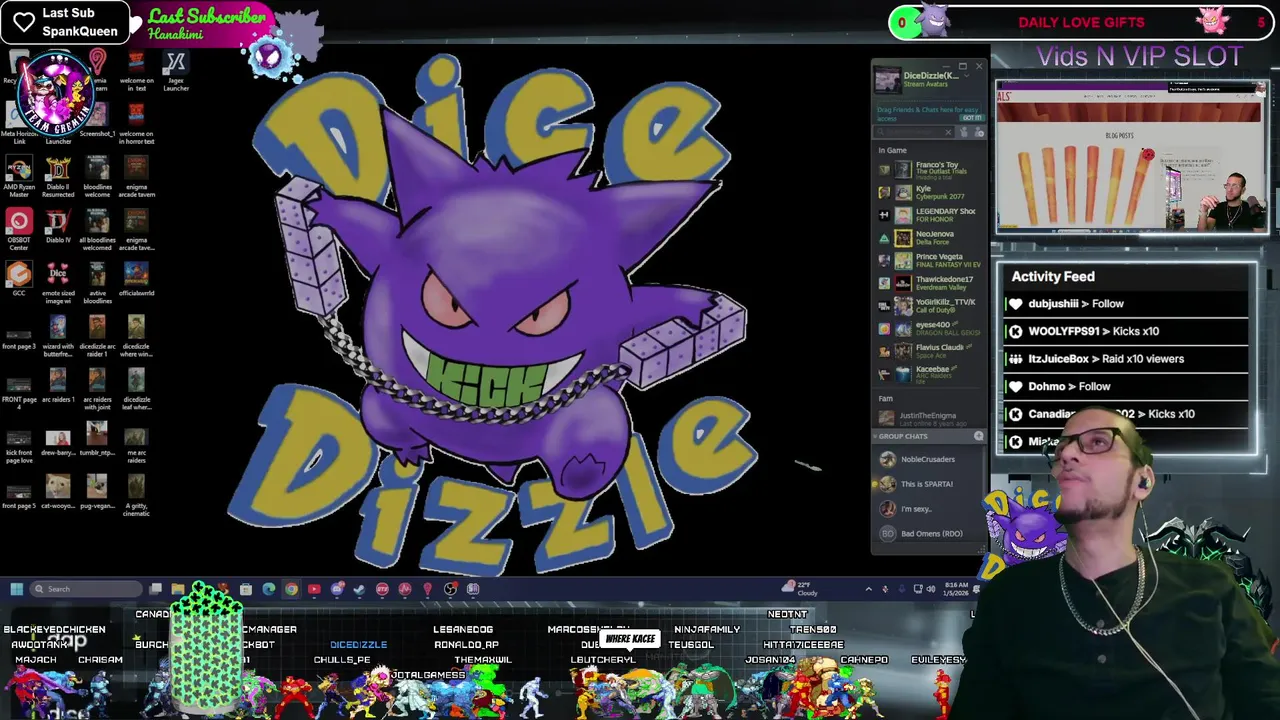
Task: Open Google Chrome from the taskbar
Action: 291,589
